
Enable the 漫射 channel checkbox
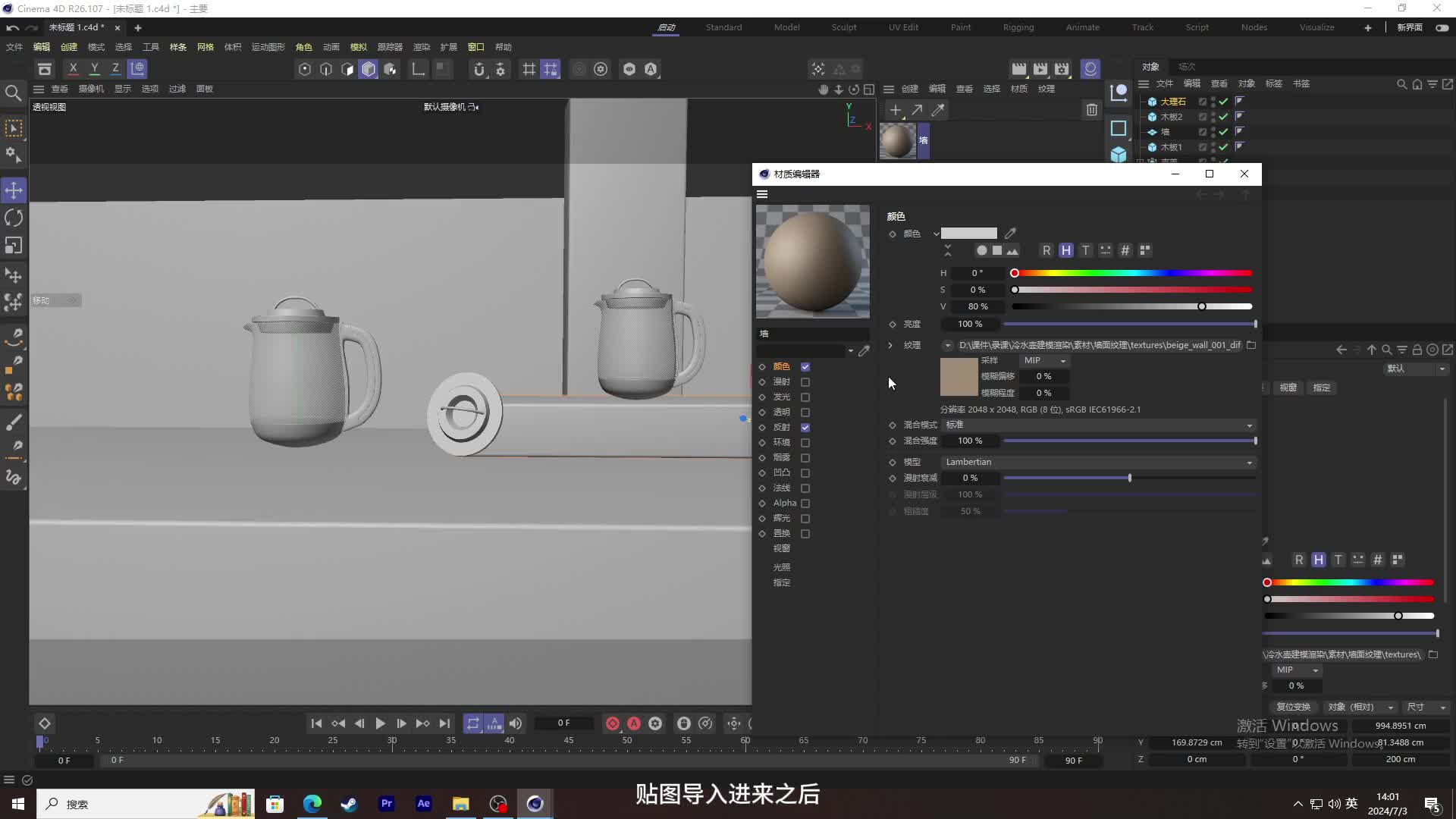[805, 382]
